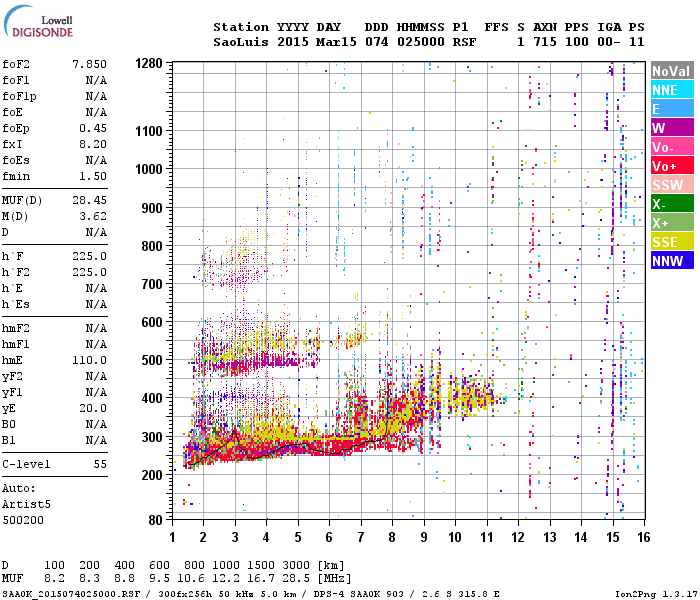700x600 pixels.
Task: Click the pink Vo- legend entry
Action: tap(671, 147)
